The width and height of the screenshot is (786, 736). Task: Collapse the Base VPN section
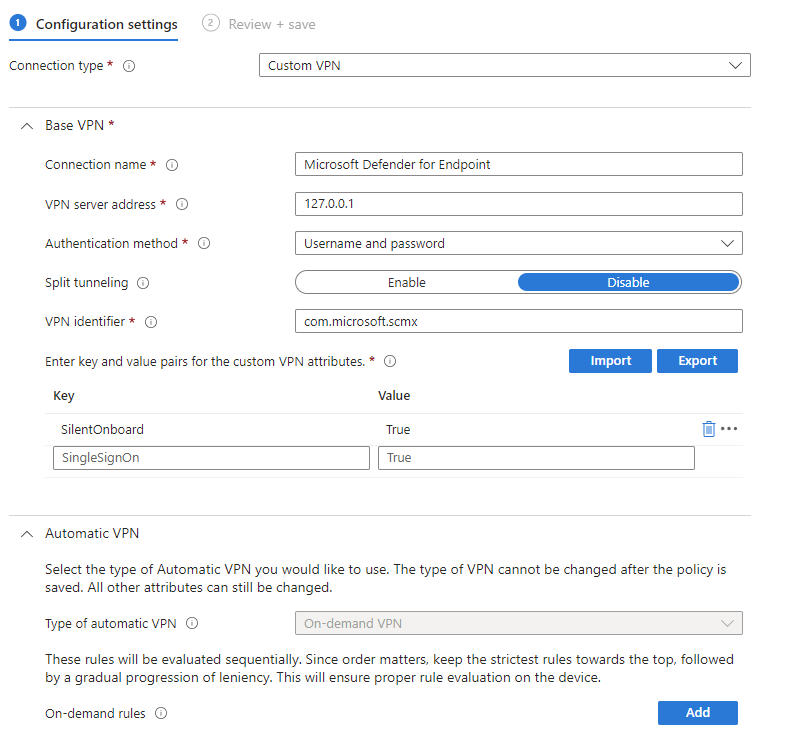[27, 126]
